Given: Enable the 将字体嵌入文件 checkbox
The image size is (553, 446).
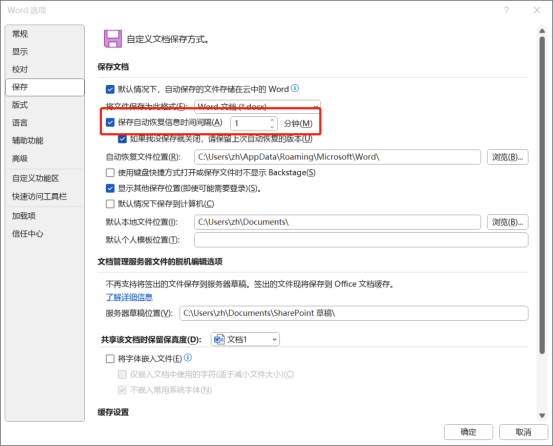Looking at the screenshot, I should click(x=110, y=359).
